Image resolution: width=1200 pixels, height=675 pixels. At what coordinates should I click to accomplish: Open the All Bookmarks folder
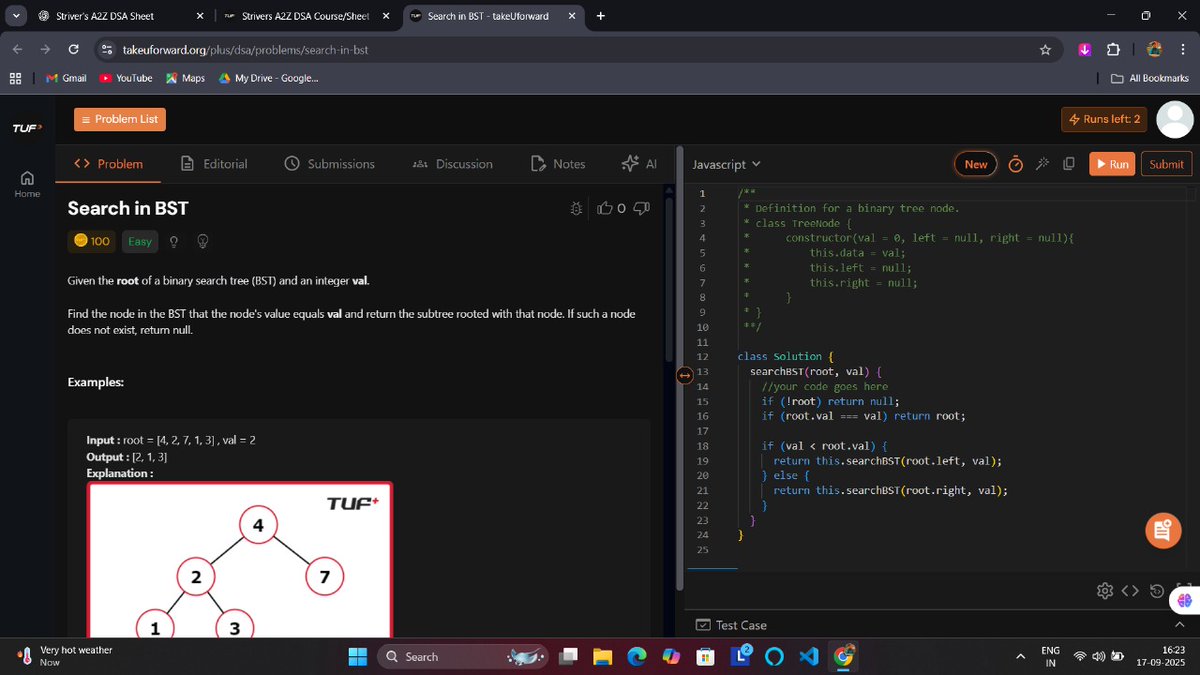click(1150, 78)
